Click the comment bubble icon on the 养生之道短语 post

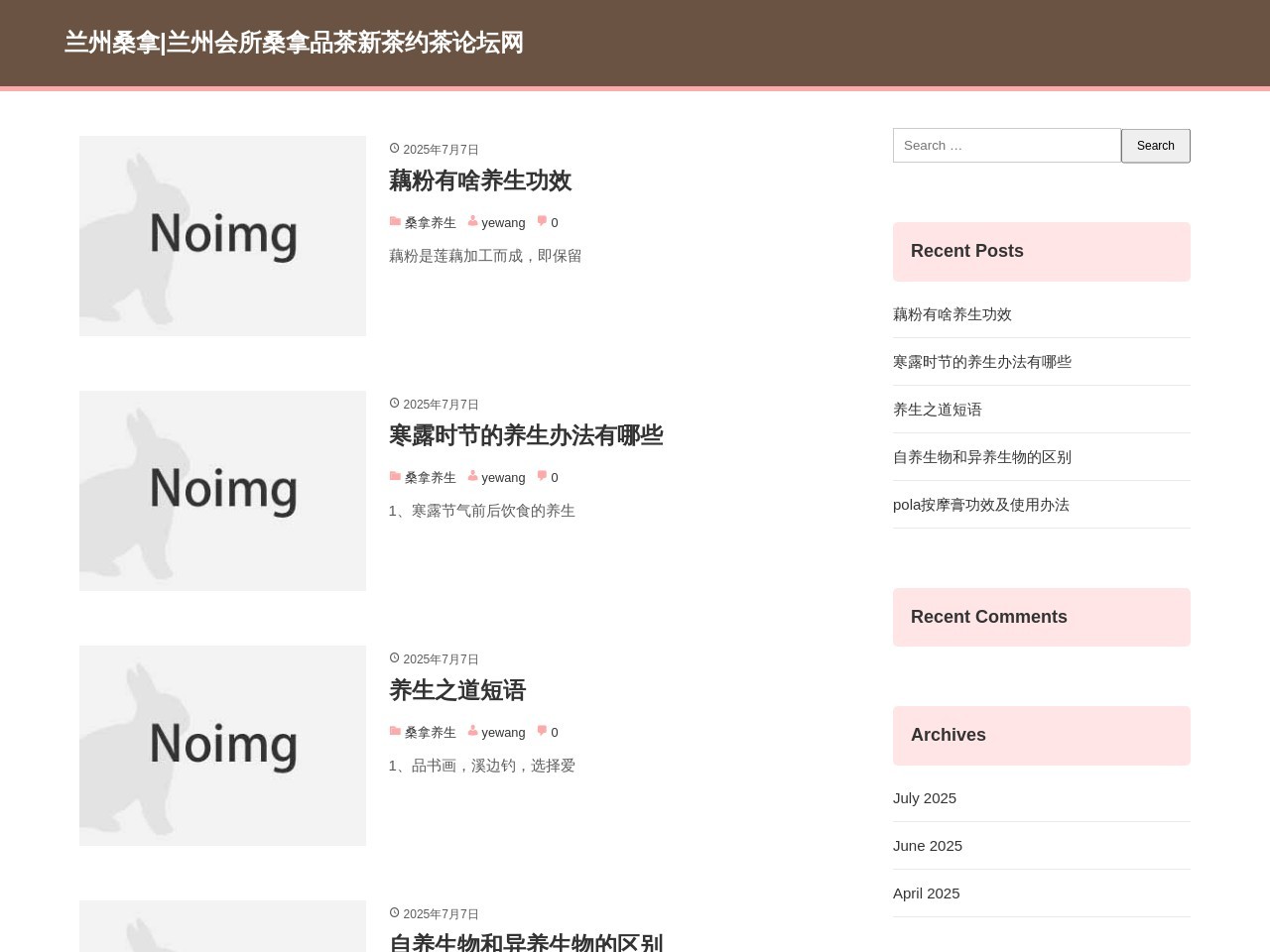point(542,732)
